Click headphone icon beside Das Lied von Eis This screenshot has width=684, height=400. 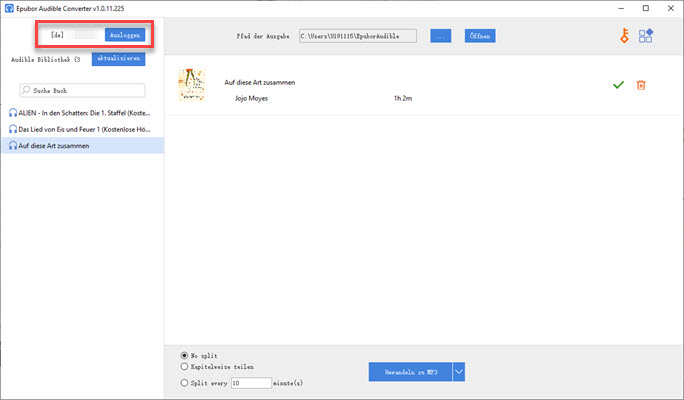tap(13, 129)
